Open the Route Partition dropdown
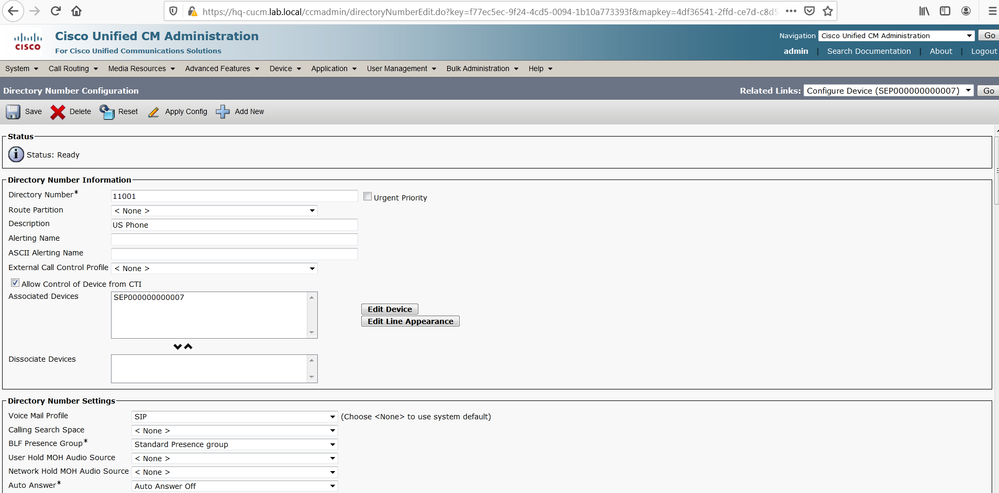 (x=214, y=210)
